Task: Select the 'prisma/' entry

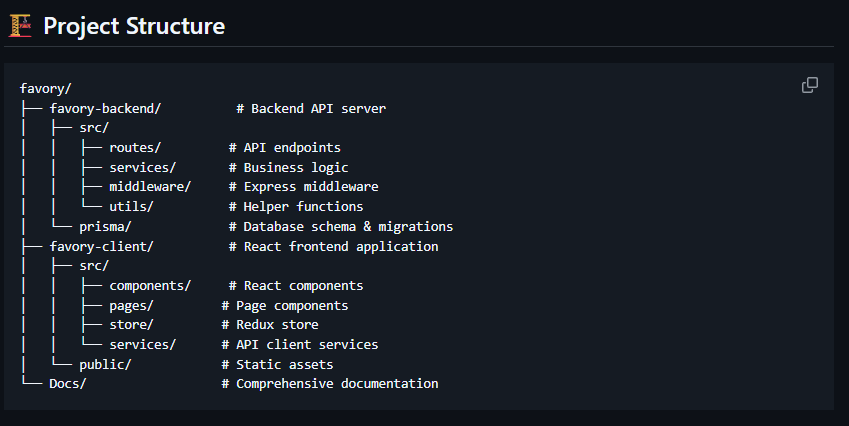Action: click(x=105, y=226)
